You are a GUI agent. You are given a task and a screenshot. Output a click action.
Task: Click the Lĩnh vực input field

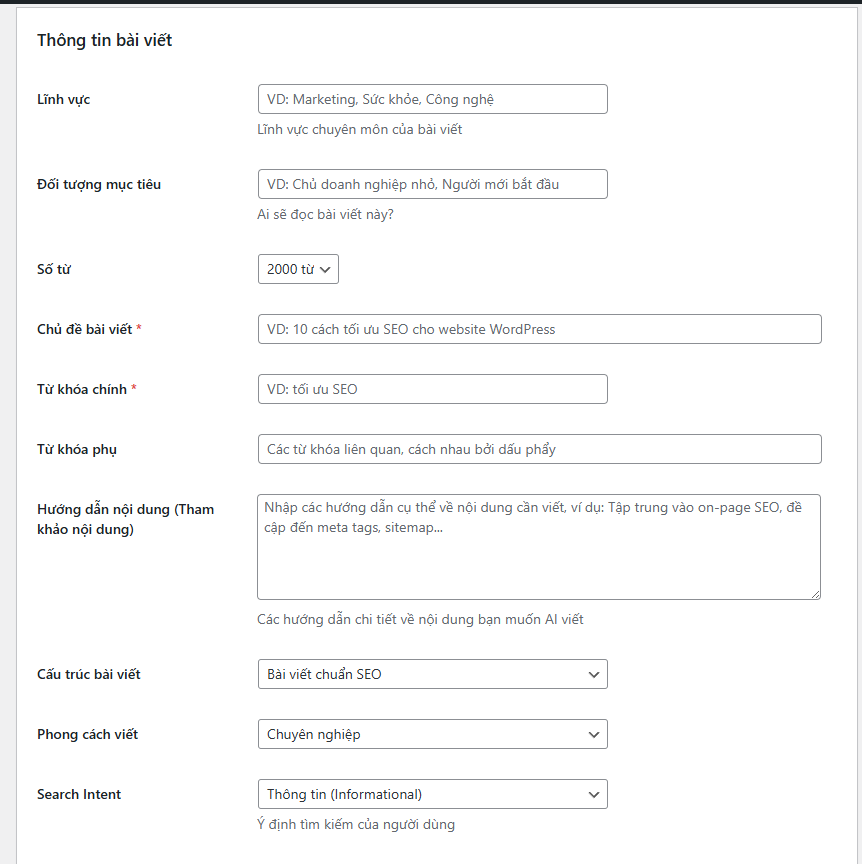[432, 99]
